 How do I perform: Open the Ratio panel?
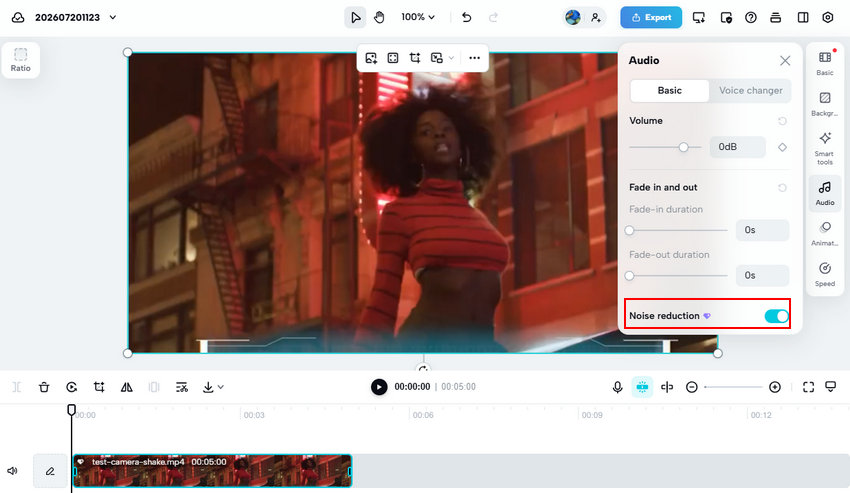(x=21, y=60)
